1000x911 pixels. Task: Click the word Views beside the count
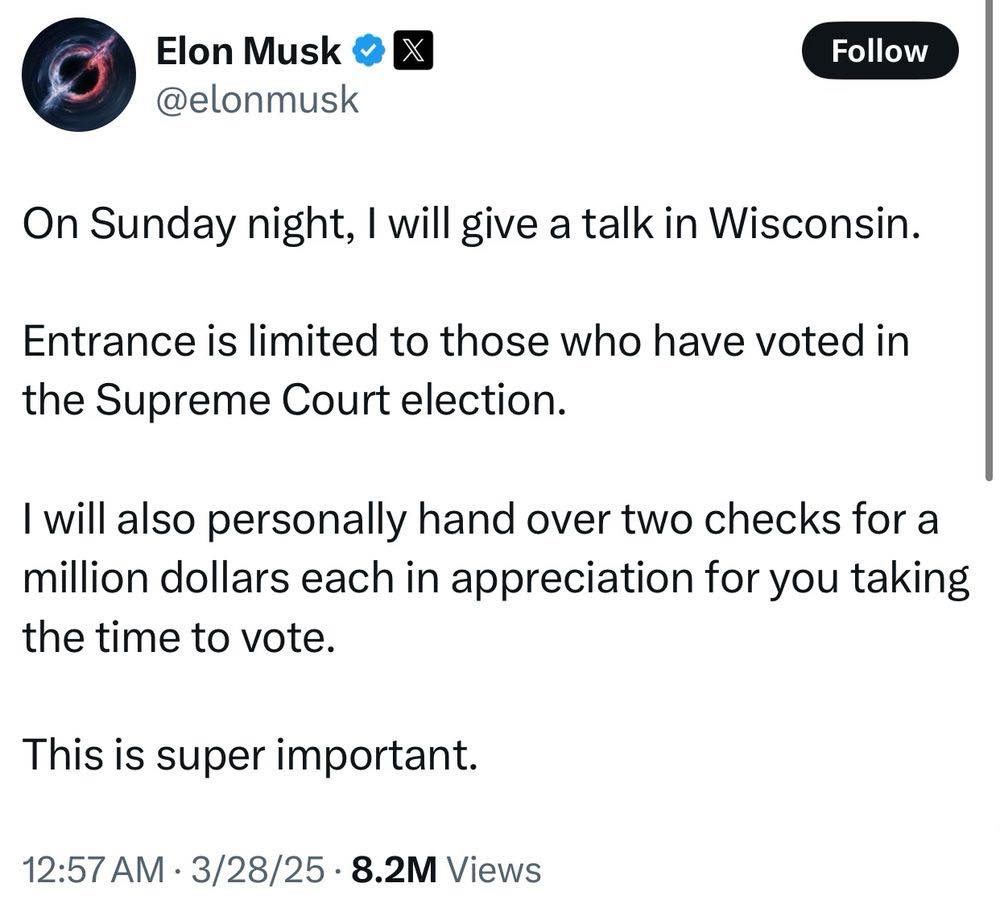coord(494,870)
